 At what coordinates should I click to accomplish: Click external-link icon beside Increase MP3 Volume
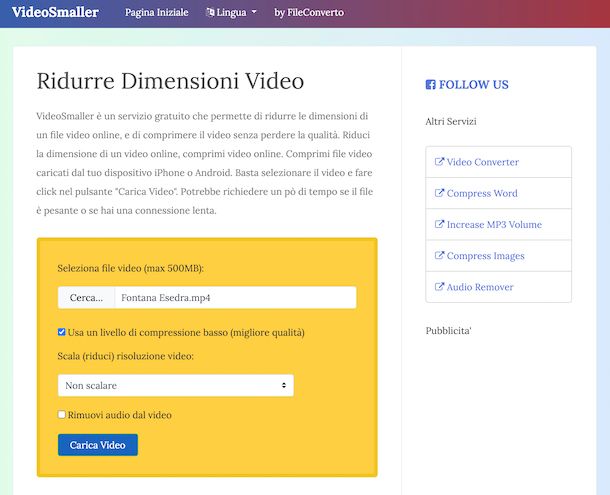439,224
